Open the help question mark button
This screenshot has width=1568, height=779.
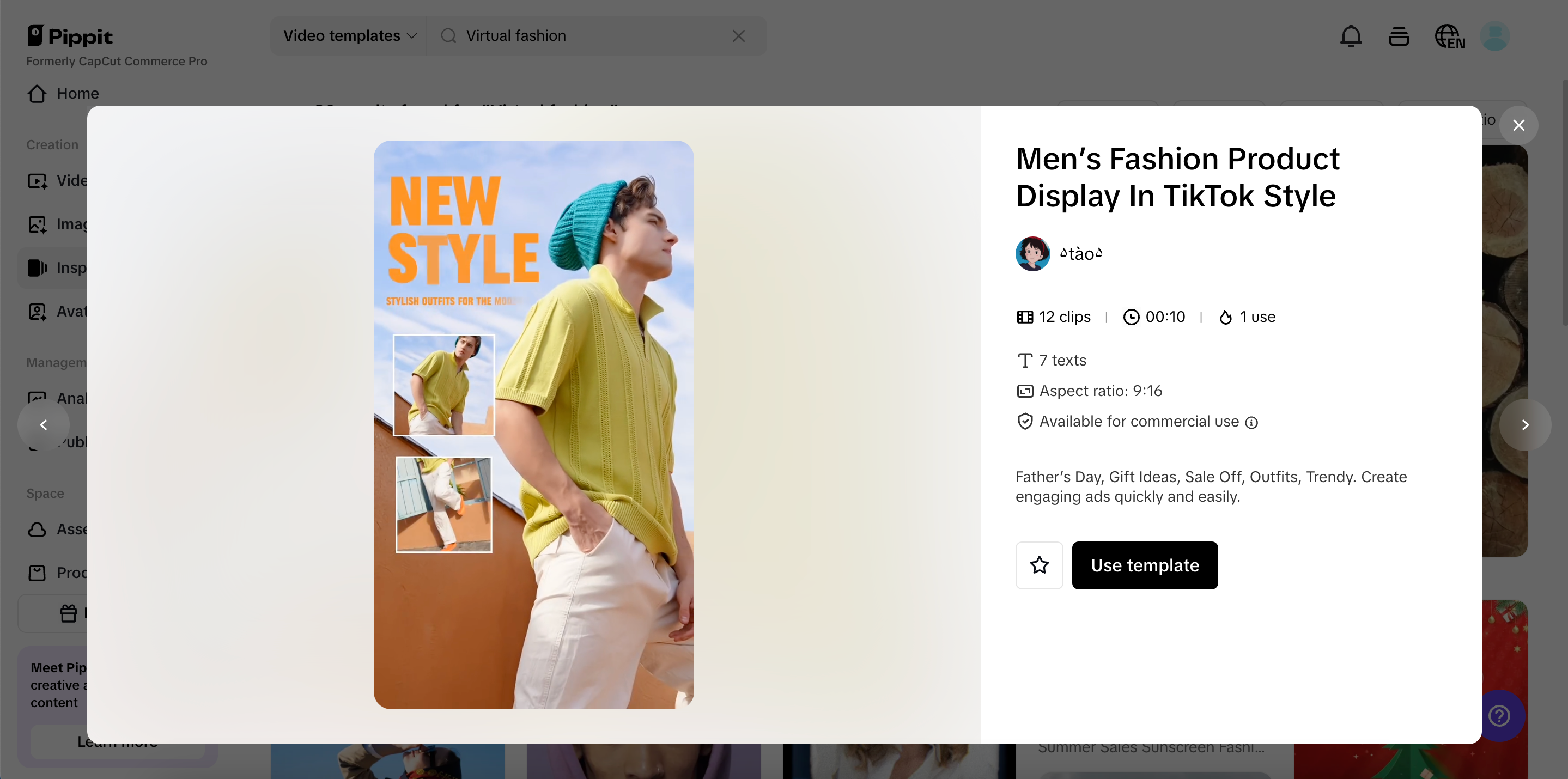coord(1499,716)
